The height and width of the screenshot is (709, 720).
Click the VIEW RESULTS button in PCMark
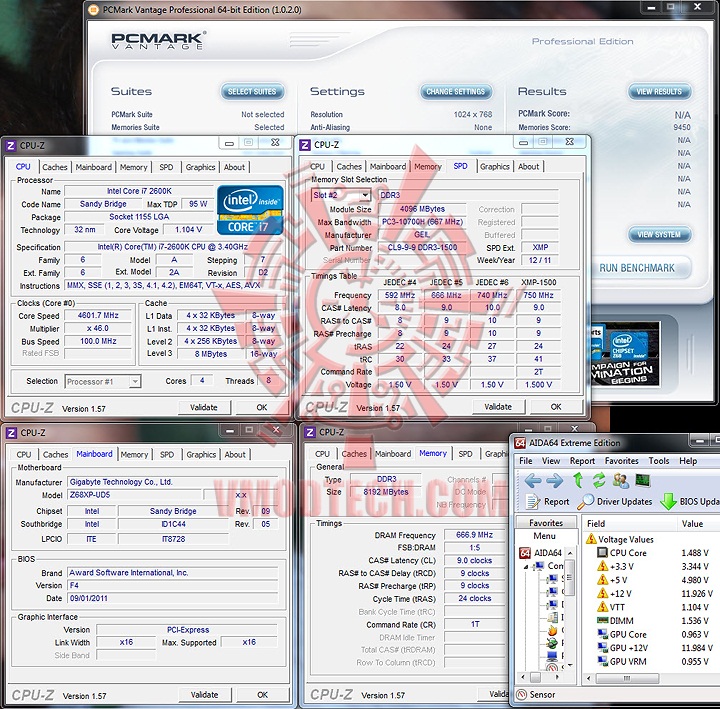(659, 91)
